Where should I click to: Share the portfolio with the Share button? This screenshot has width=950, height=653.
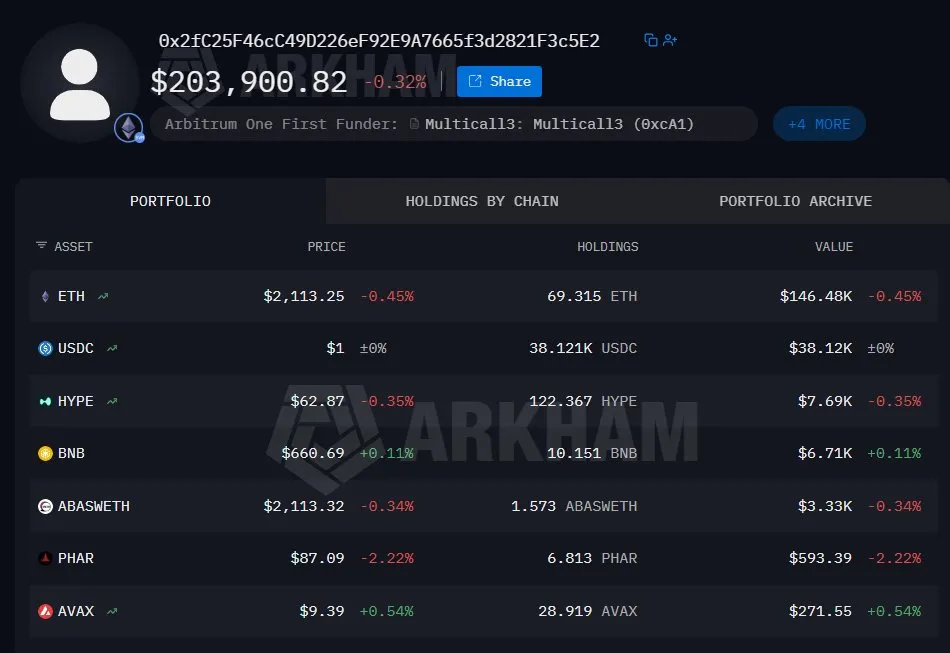499,81
